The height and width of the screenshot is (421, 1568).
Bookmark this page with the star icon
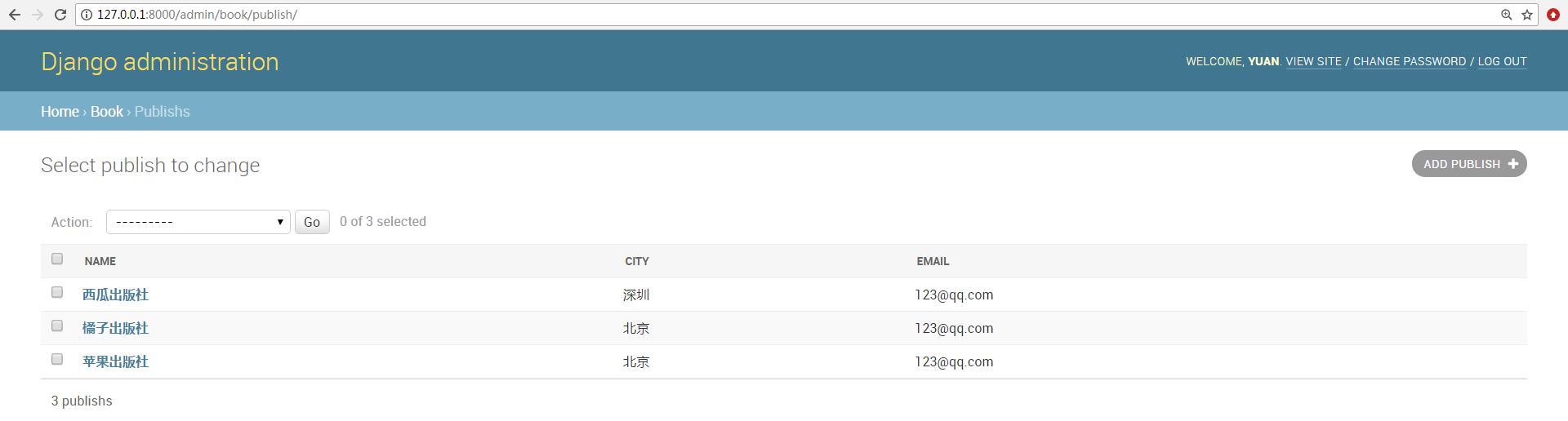(x=1527, y=15)
